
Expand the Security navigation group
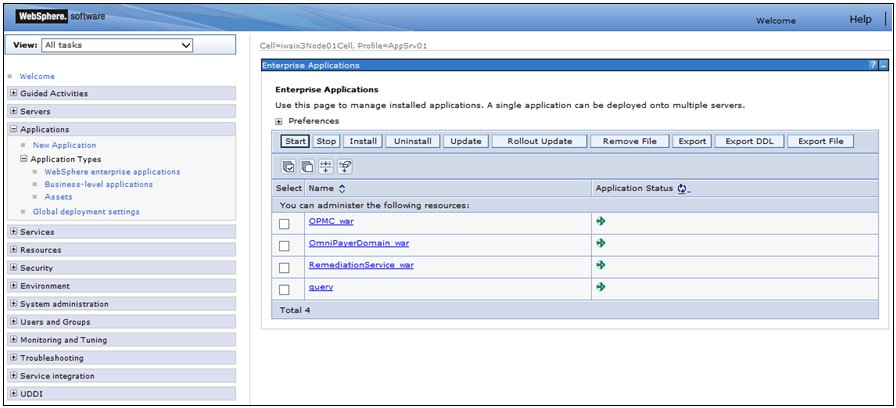13,268
